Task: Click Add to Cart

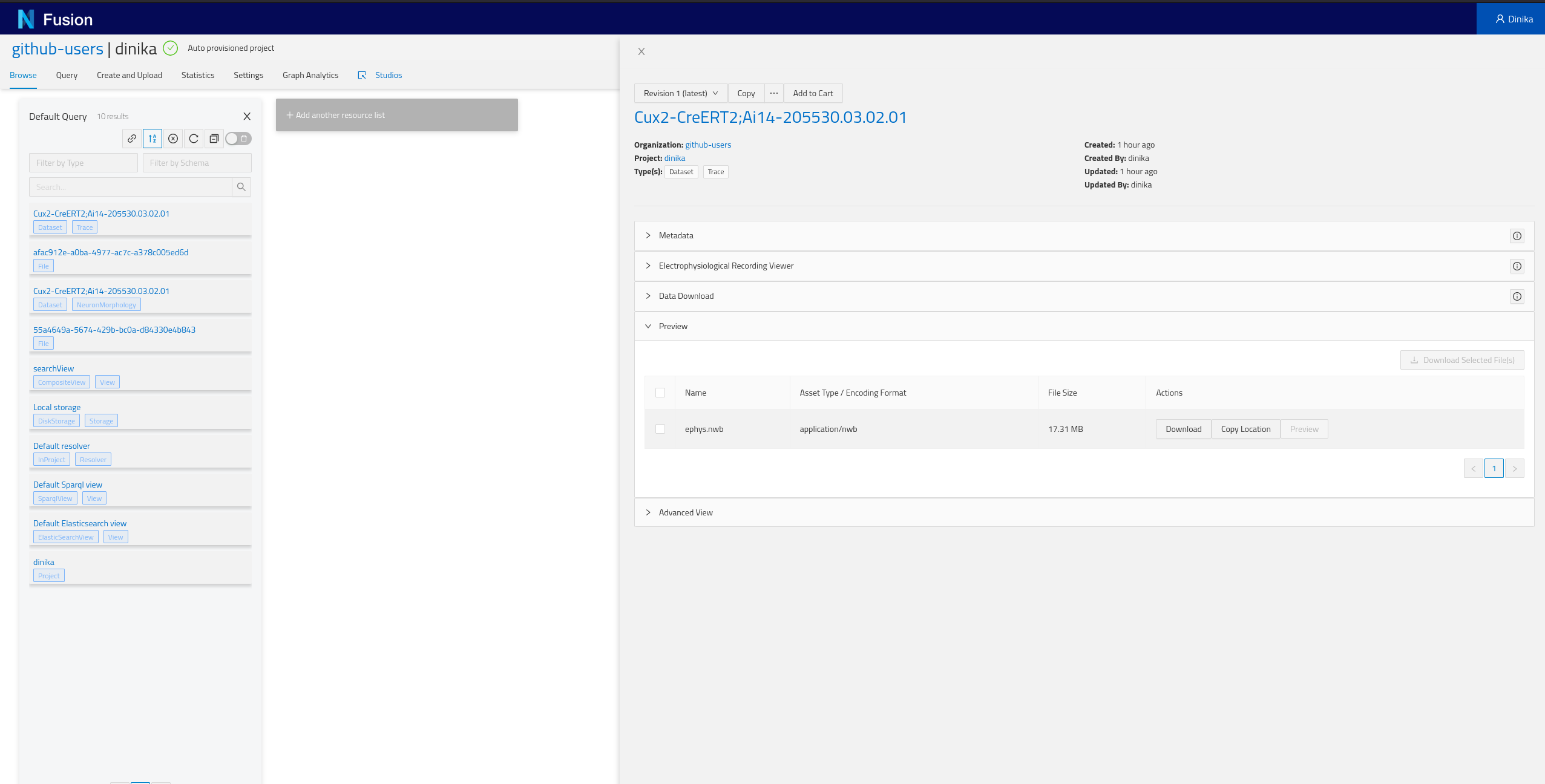Action: pyautogui.click(x=813, y=93)
